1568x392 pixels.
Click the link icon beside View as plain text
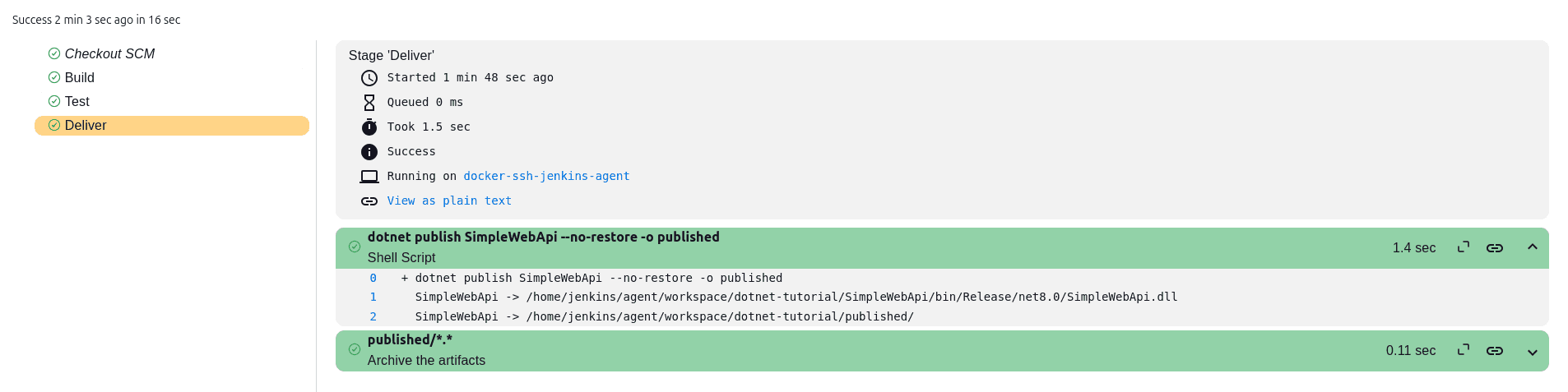369,201
